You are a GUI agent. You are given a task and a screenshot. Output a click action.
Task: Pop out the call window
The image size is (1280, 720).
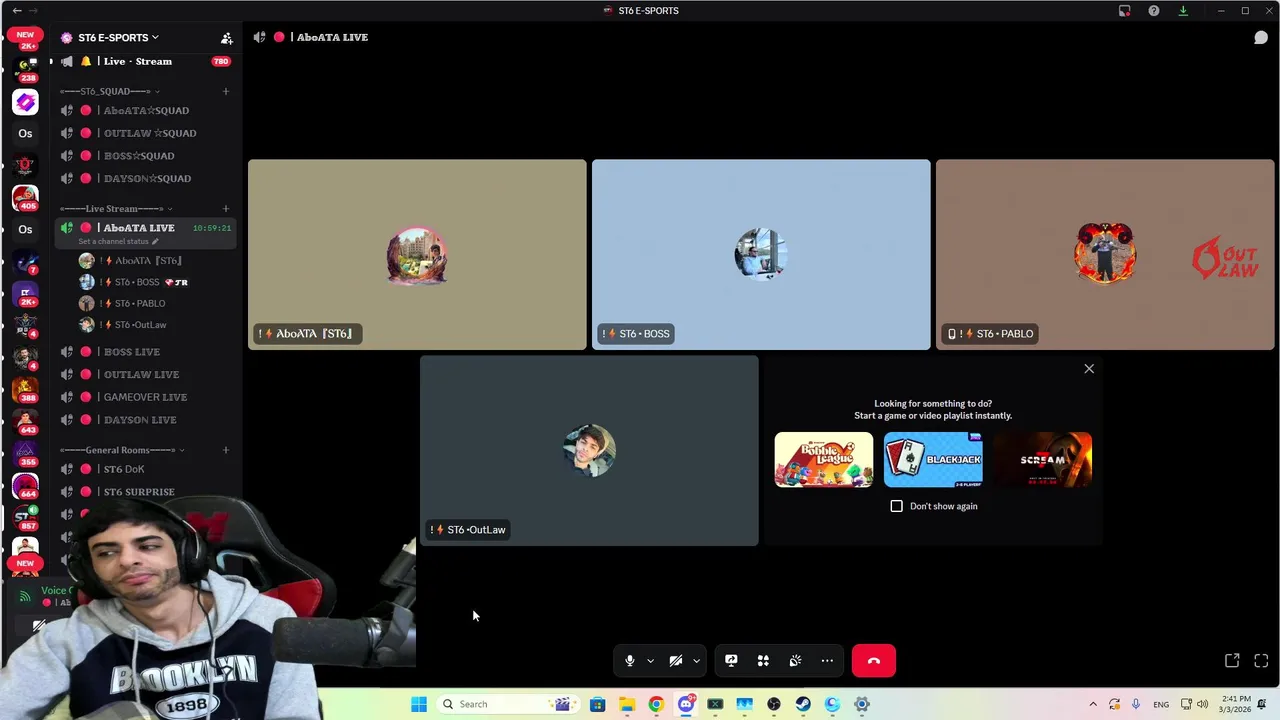pyautogui.click(x=1232, y=661)
